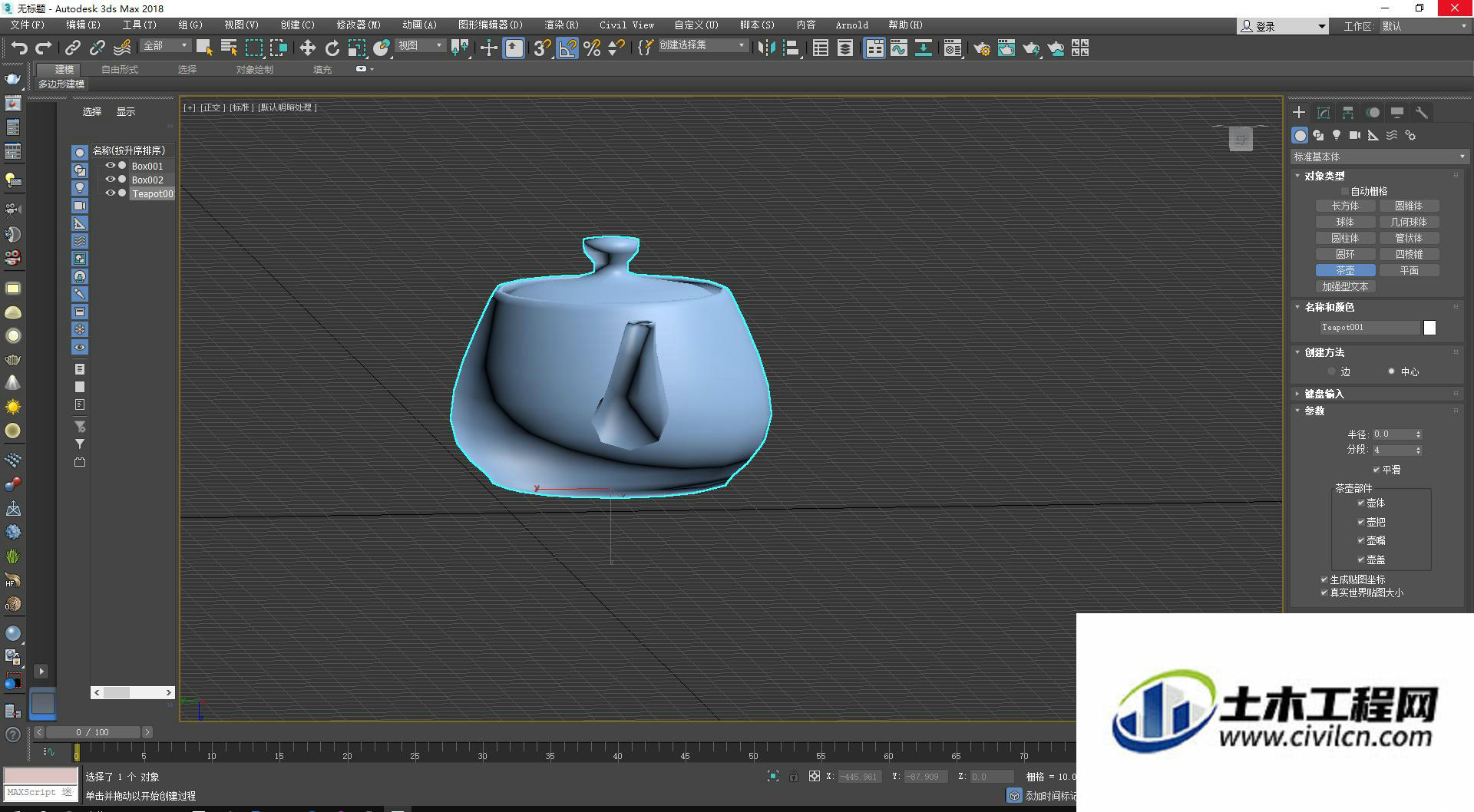1474x812 pixels.
Task: Expand the 键盘输入 rollout
Action: click(x=1324, y=394)
